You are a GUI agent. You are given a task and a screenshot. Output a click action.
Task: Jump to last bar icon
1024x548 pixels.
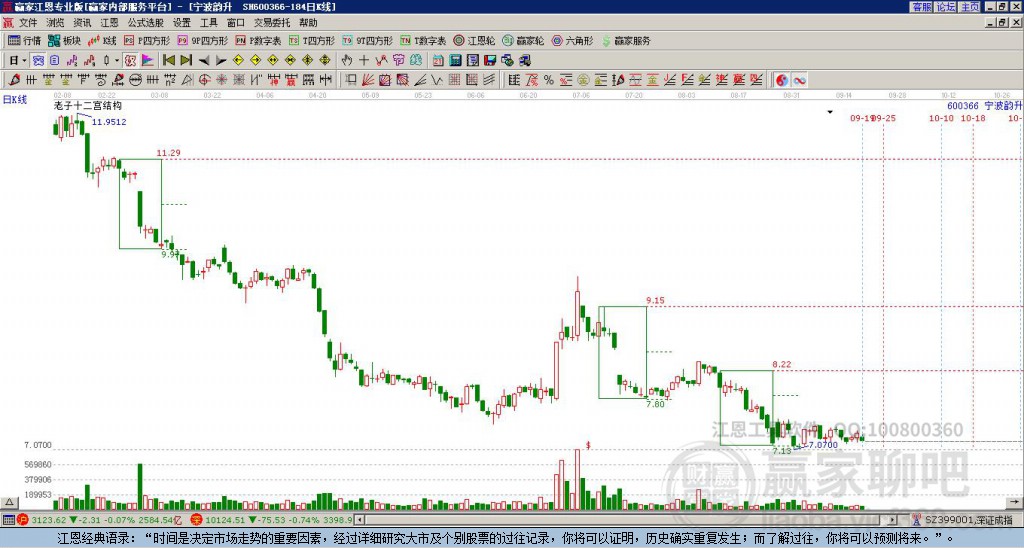186,60
